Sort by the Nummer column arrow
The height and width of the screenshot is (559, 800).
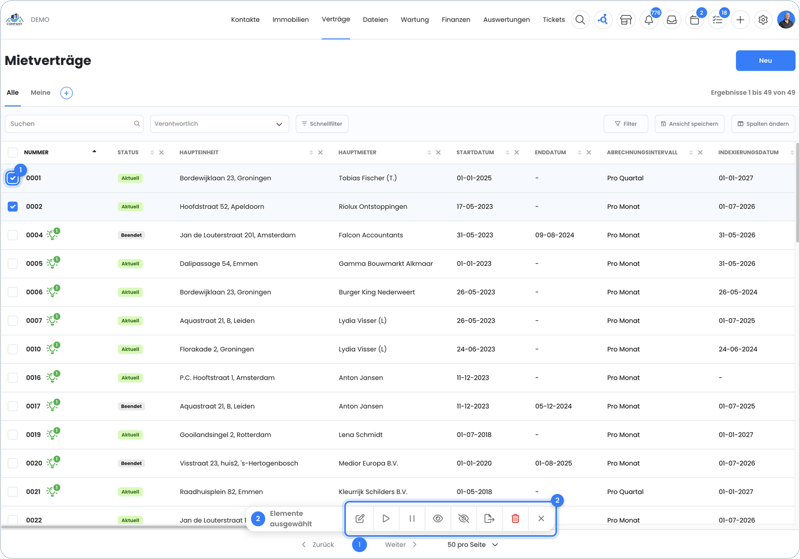pos(94,151)
